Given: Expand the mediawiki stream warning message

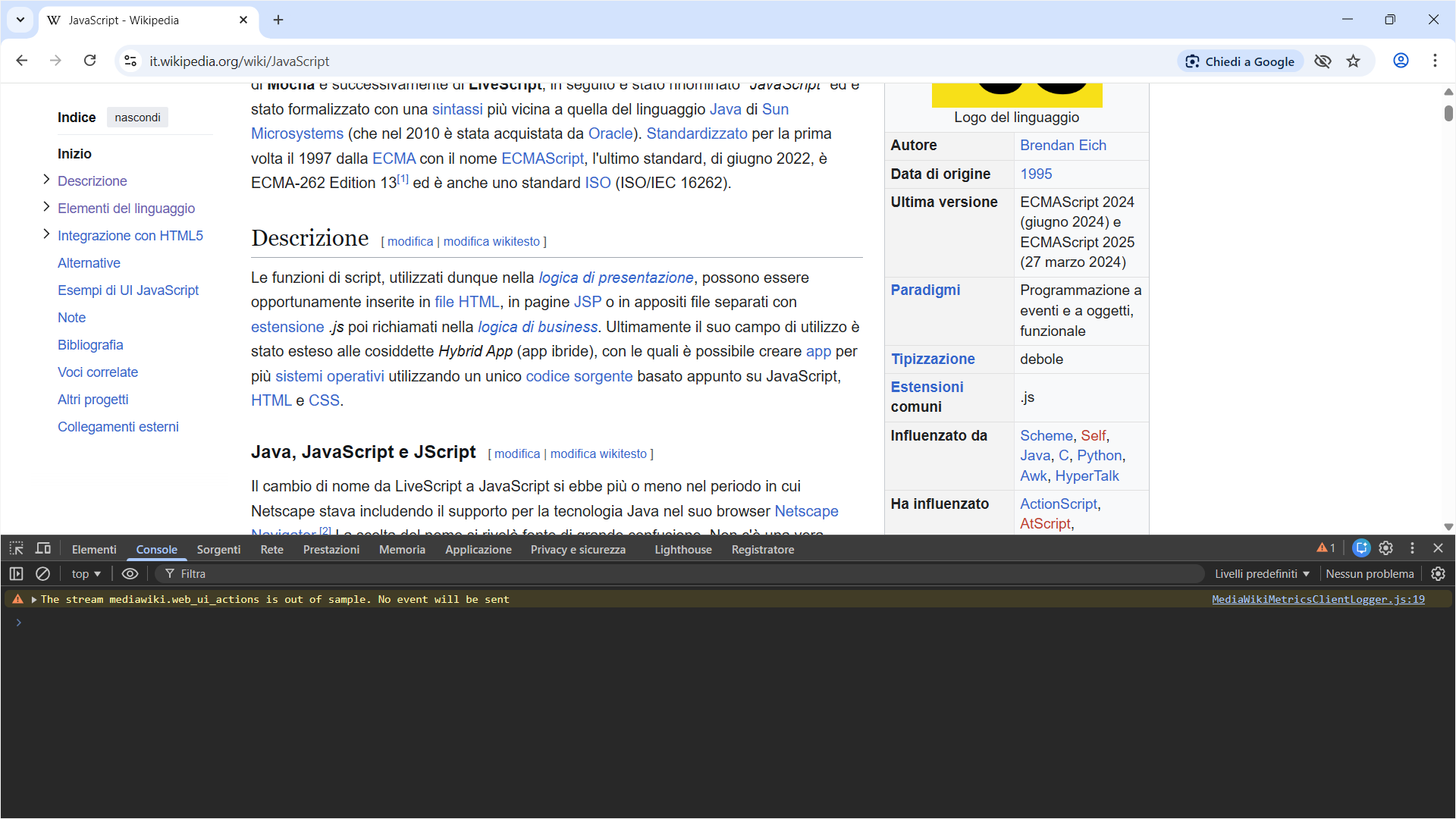Looking at the screenshot, I should click(34, 600).
